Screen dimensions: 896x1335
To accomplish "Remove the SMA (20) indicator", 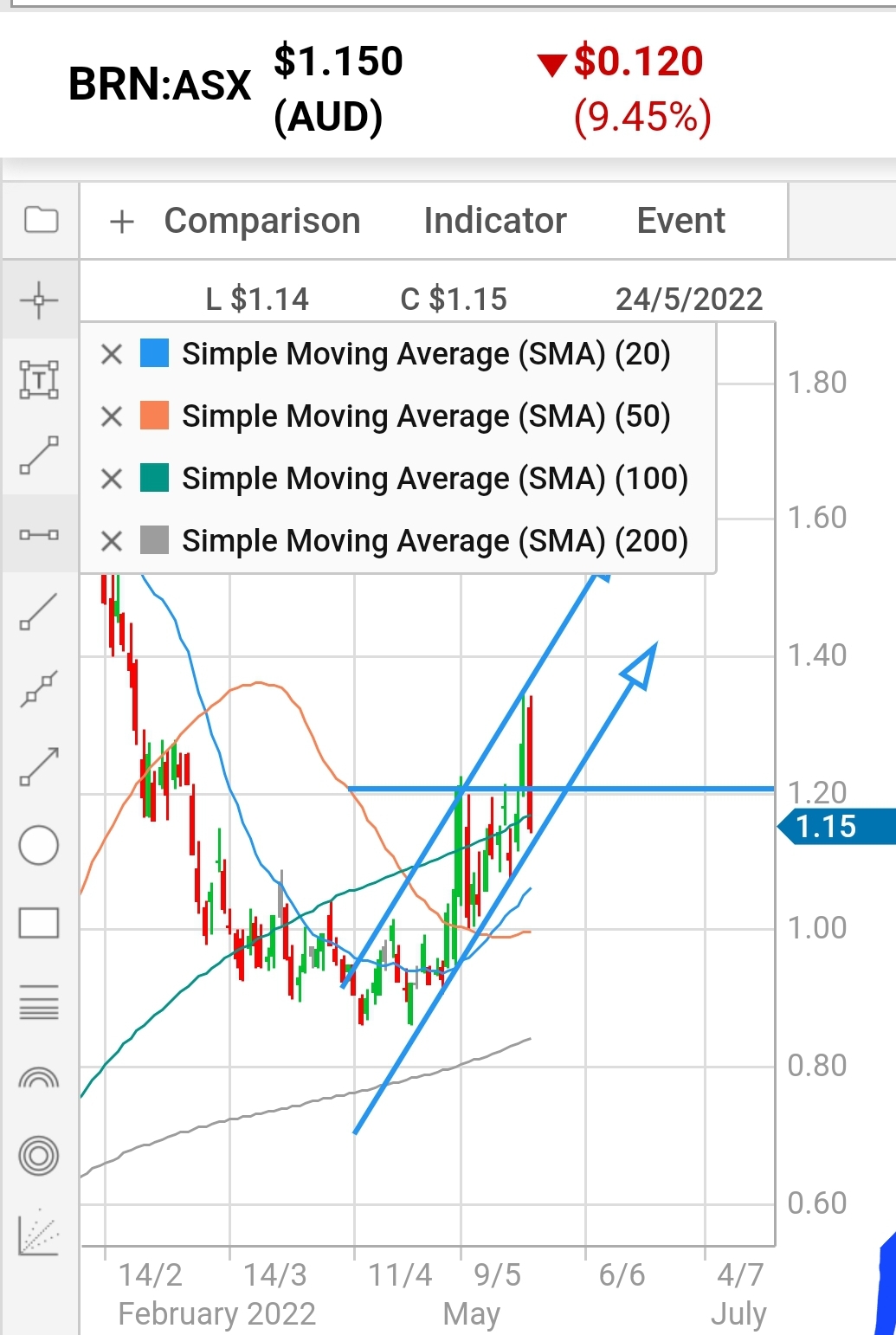I will (x=112, y=354).
